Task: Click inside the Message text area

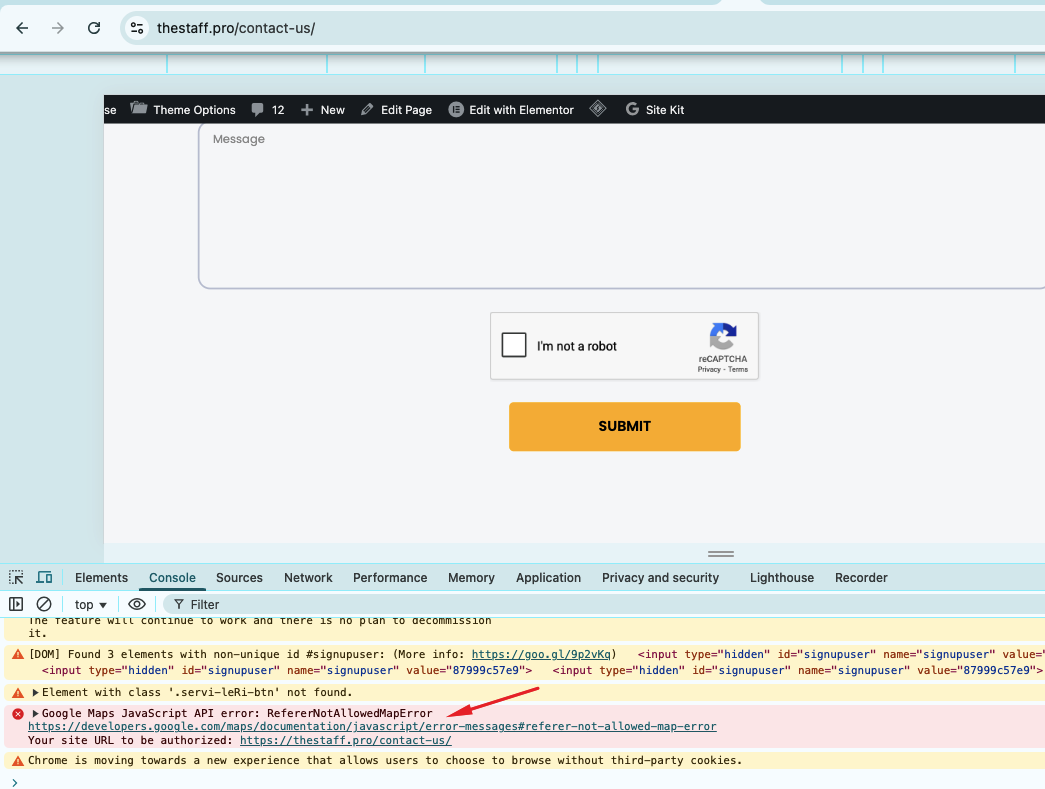Action: (x=622, y=207)
